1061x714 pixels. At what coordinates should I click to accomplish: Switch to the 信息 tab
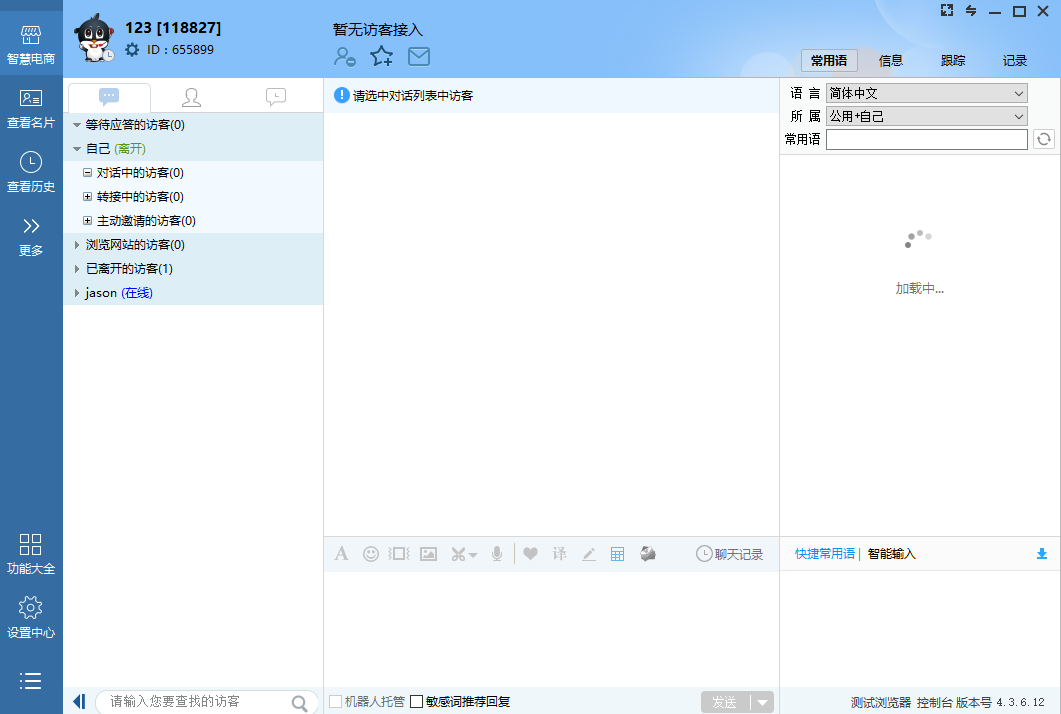click(891, 61)
